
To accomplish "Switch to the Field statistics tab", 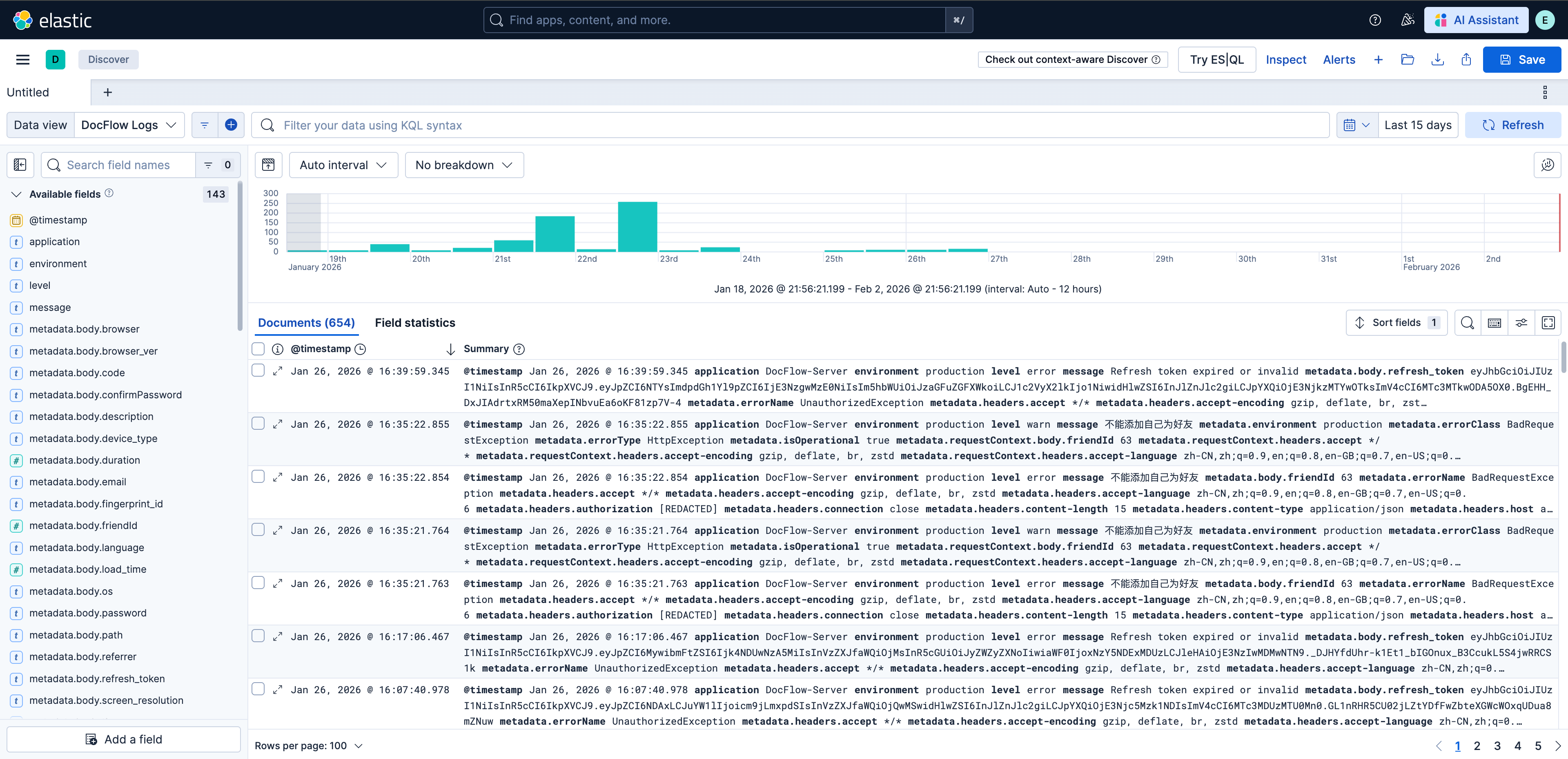I will pyautogui.click(x=414, y=323).
